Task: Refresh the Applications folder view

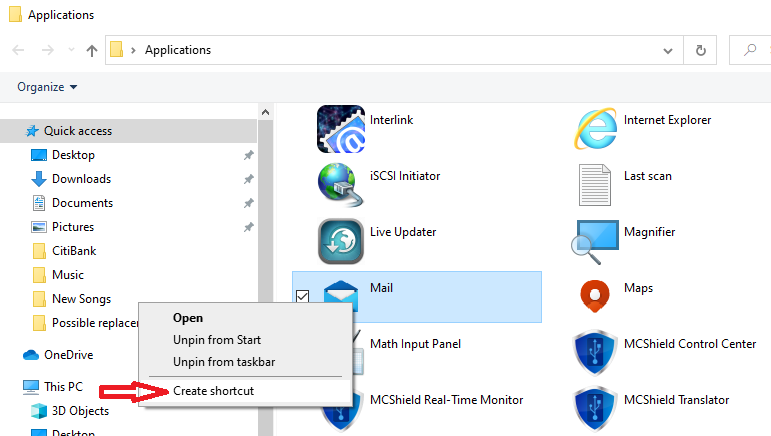Action: click(701, 50)
